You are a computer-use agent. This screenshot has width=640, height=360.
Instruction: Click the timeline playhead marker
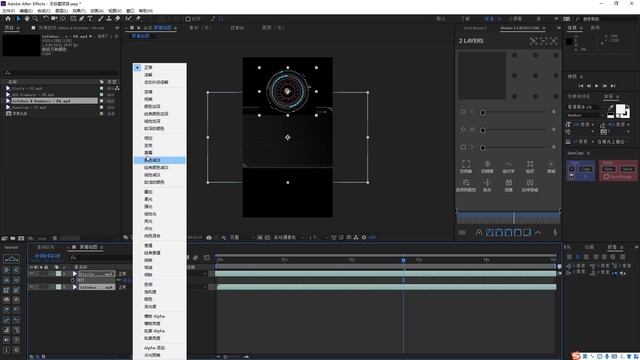[x=403, y=260]
